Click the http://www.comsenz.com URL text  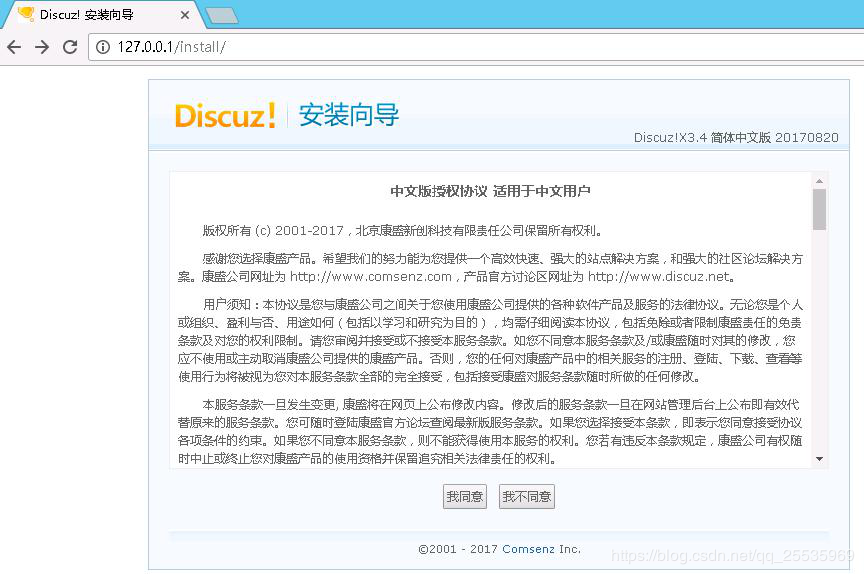pos(371,276)
